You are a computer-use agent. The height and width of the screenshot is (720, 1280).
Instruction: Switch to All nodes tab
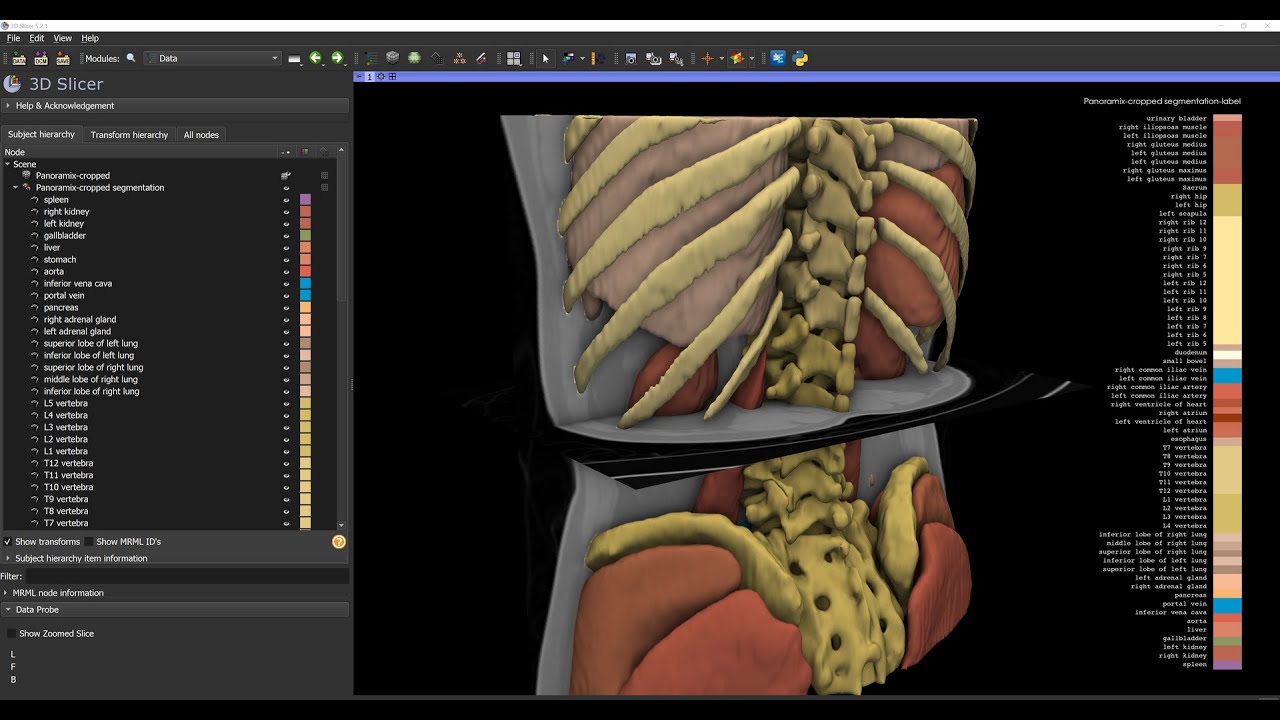(x=201, y=135)
